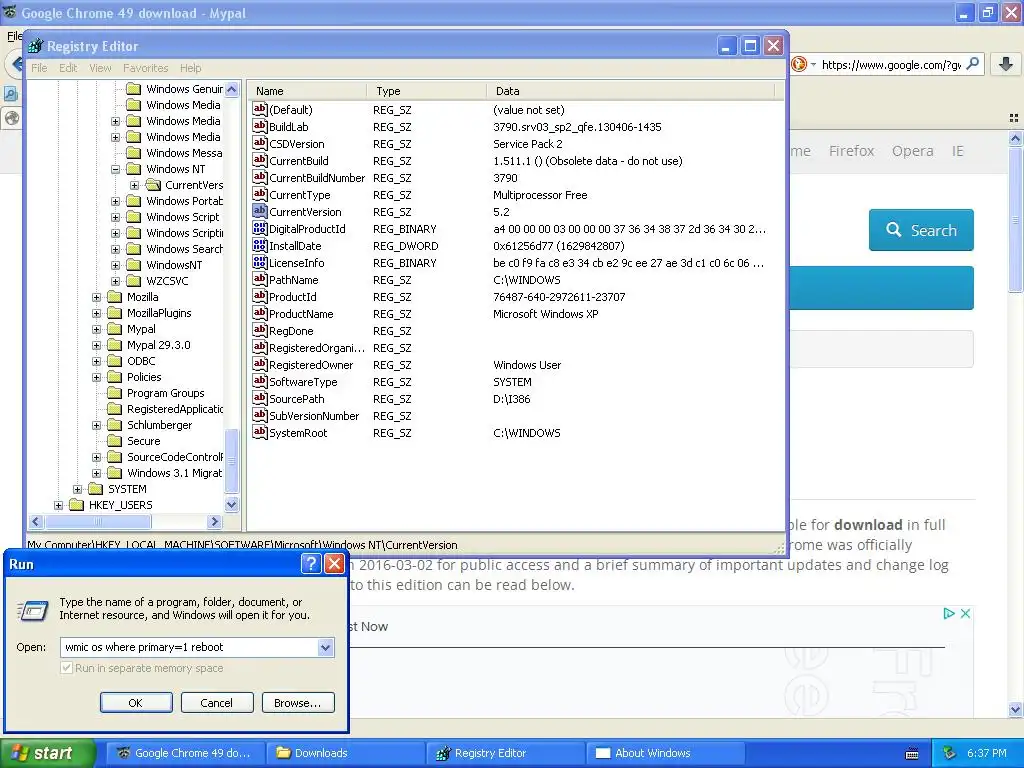Expand the MozillaPlugins key
Screen dimensions: 1024x768
coord(97,313)
